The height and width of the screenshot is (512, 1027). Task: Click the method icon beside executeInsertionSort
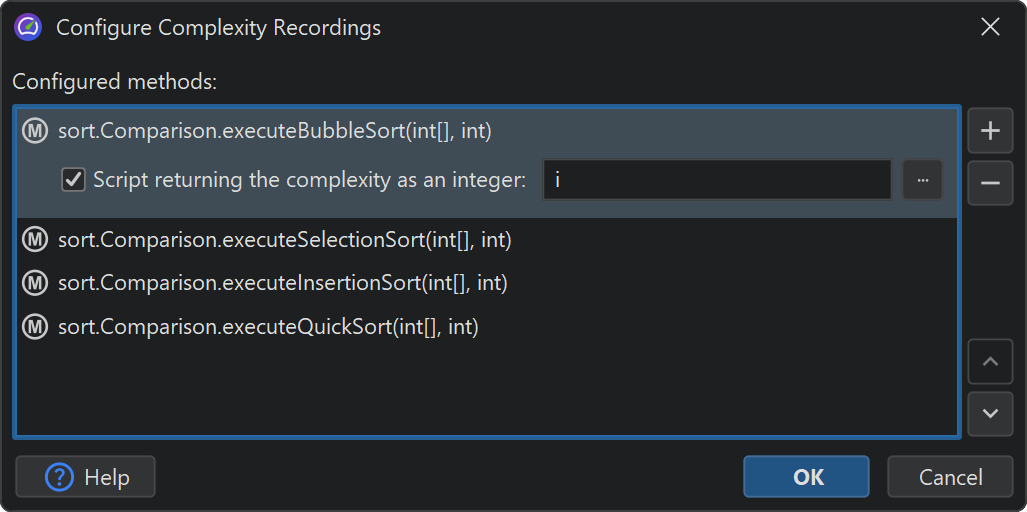pos(36,283)
